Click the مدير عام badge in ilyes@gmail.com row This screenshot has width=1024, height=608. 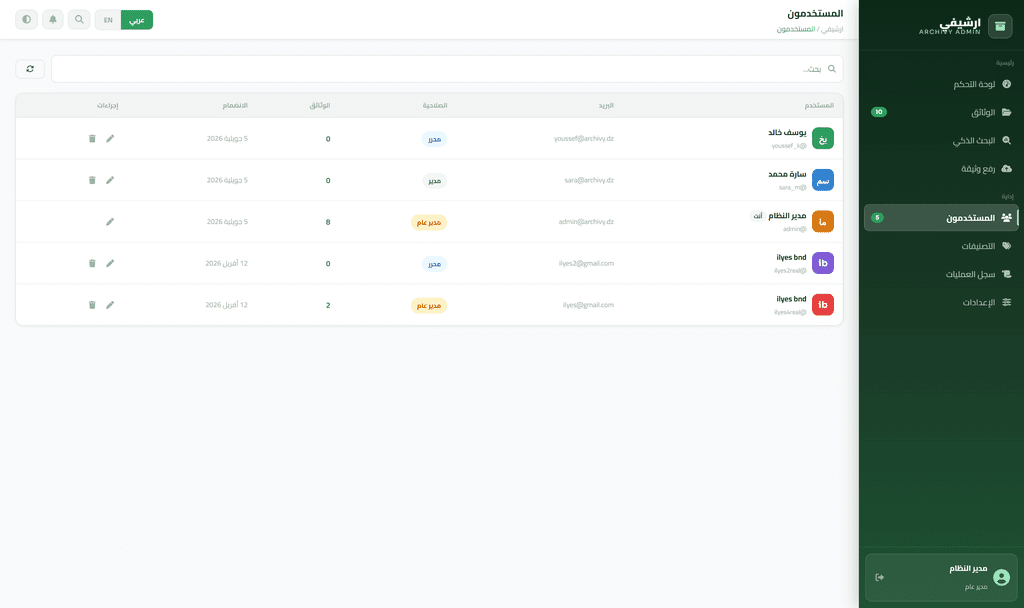coord(429,306)
